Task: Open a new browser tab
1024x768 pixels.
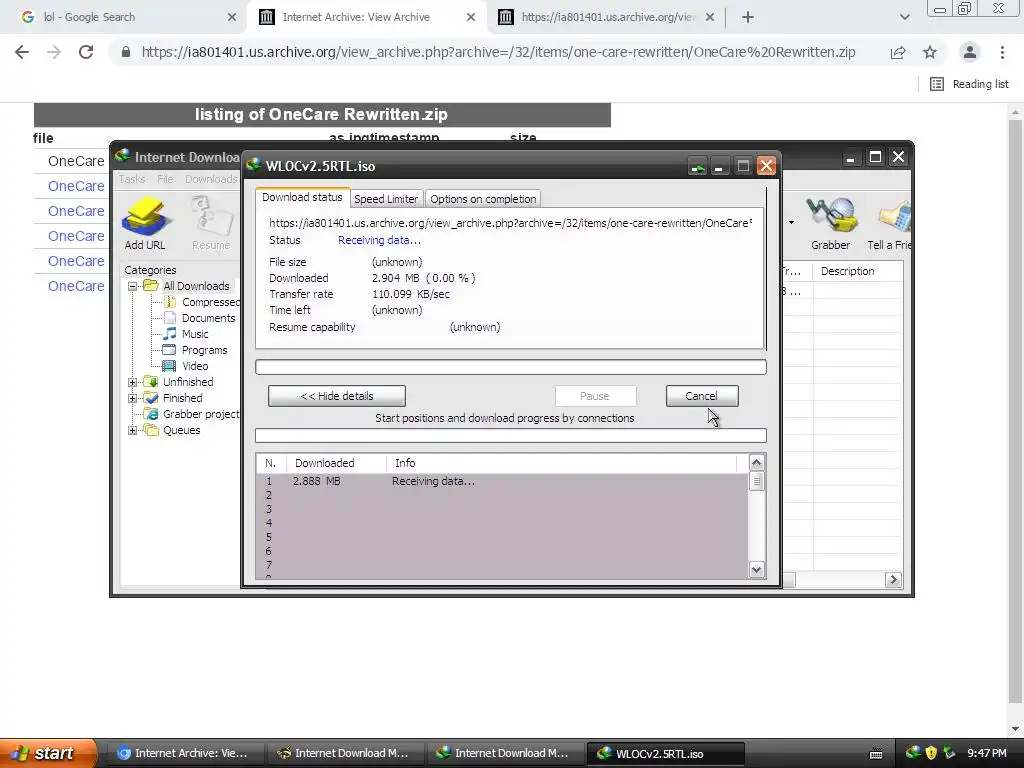Action: [x=748, y=18]
